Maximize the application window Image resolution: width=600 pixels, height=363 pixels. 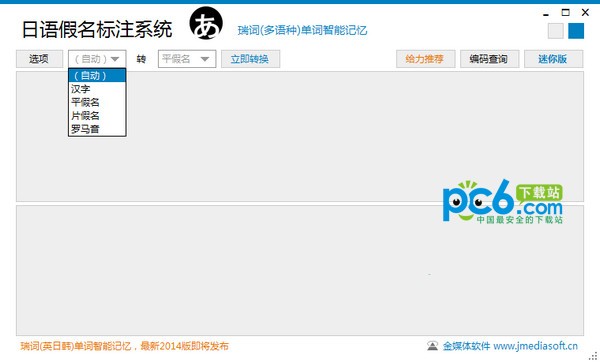[x=566, y=13]
